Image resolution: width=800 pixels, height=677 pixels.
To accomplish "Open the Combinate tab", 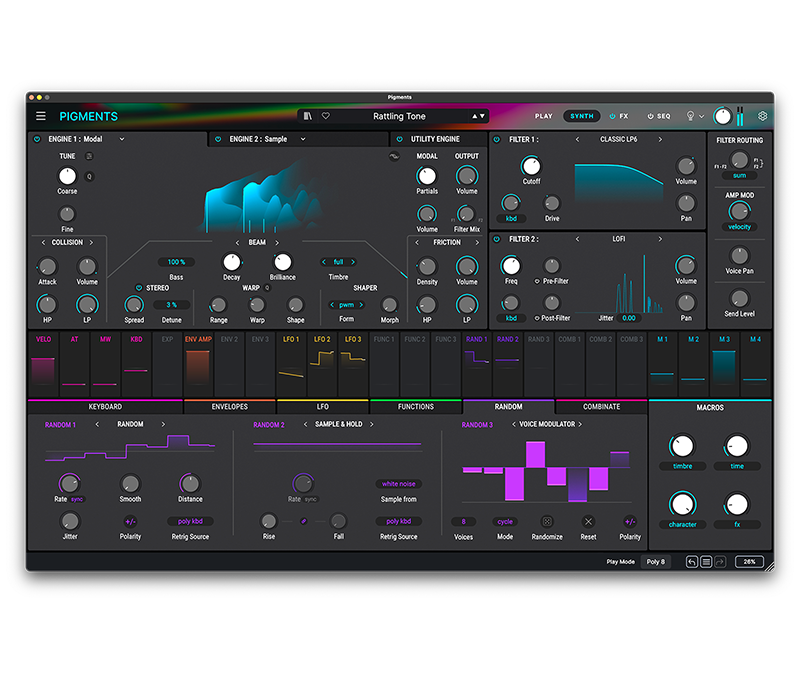I will (x=601, y=407).
